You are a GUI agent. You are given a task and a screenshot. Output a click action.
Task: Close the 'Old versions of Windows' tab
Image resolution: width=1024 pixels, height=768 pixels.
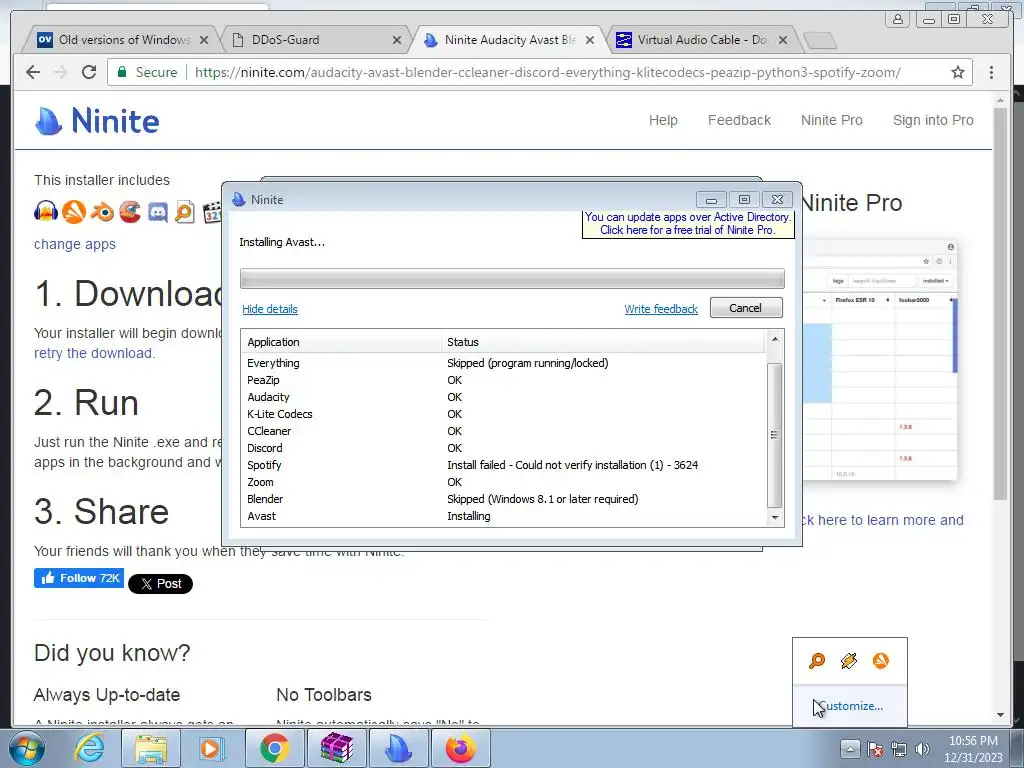[x=204, y=40]
